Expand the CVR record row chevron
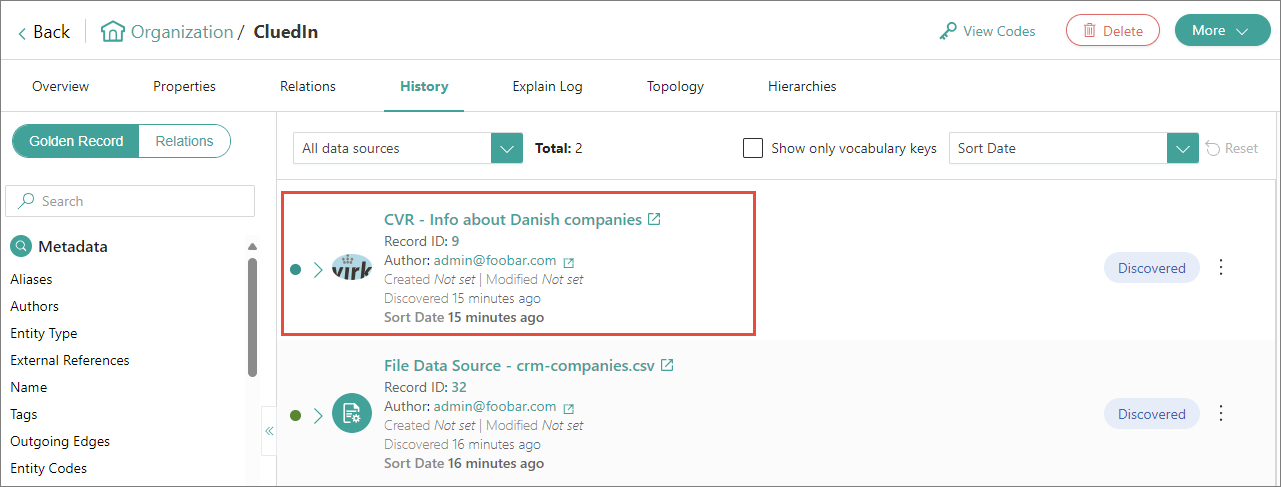This screenshot has width=1281, height=487. (318, 269)
